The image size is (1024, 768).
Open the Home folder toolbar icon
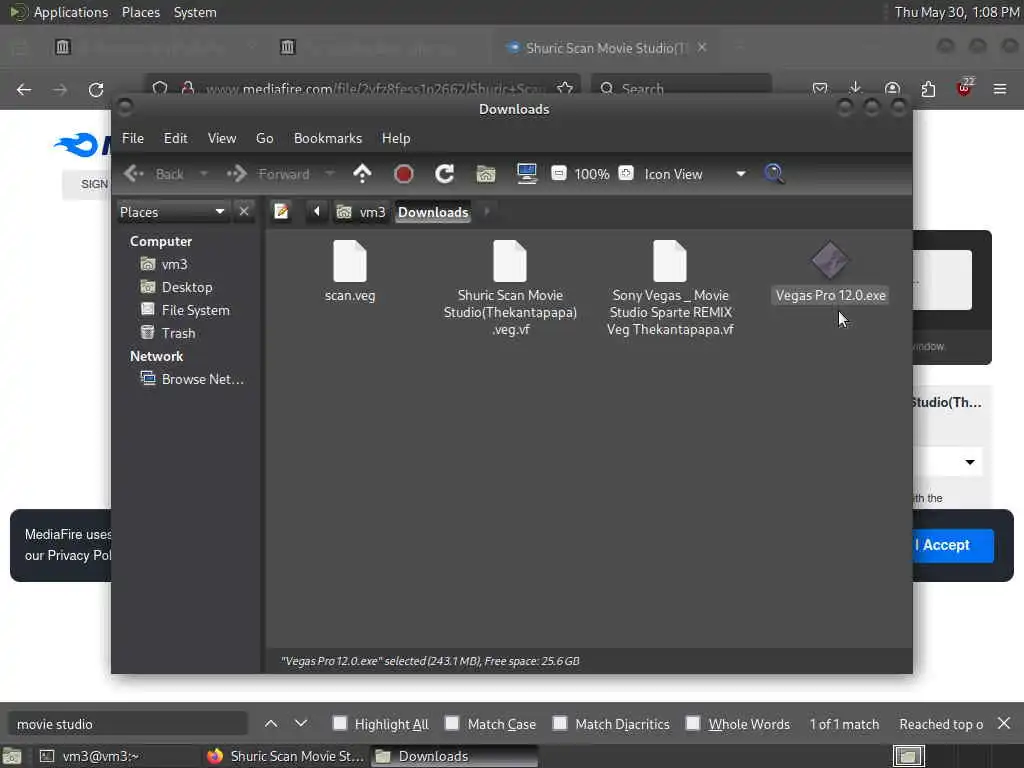[x=486, y=174]
